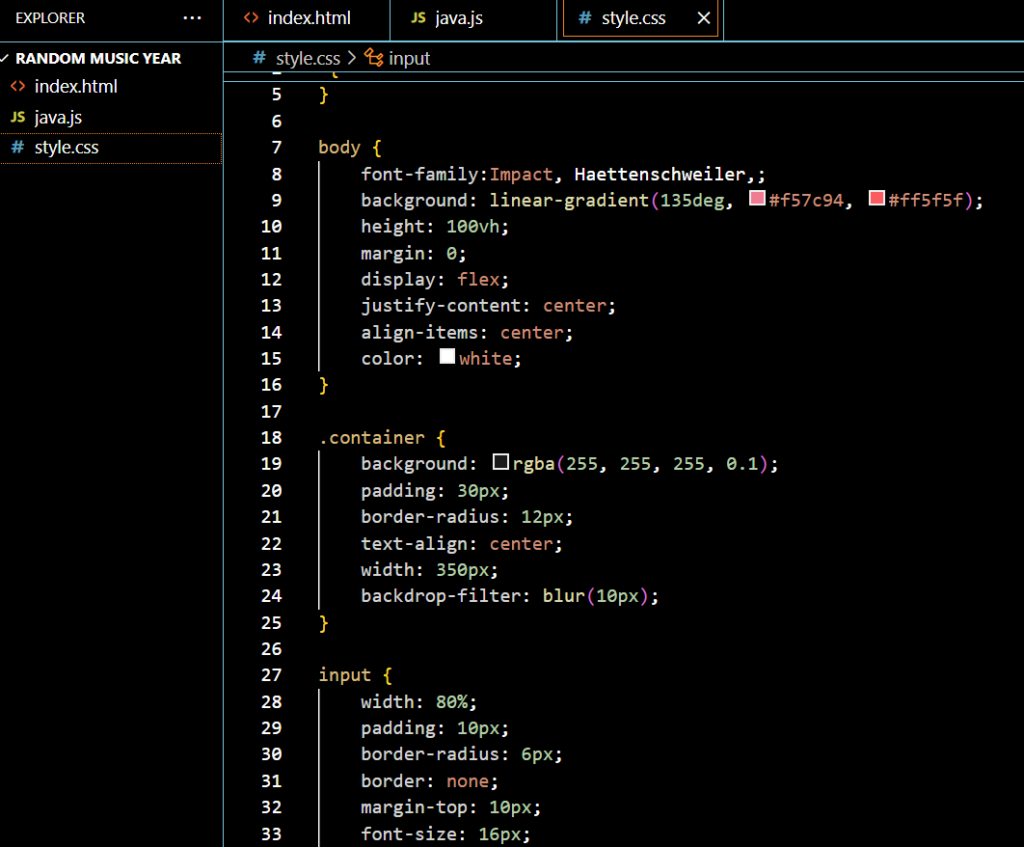This screenshot has width=1024, height=847.
Task: Open java.js from the Explorer tree
Action: 58,117
